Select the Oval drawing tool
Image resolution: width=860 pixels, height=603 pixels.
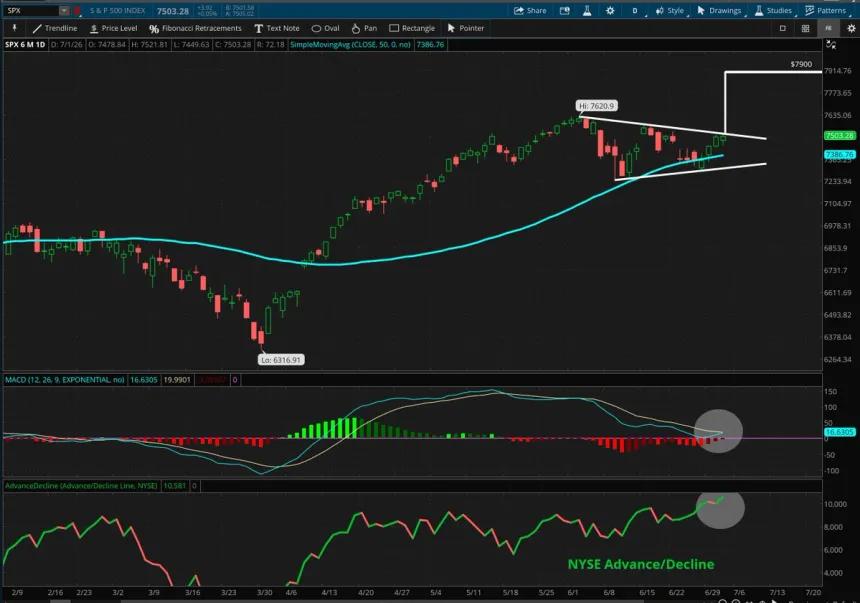[x=325, y=28]
